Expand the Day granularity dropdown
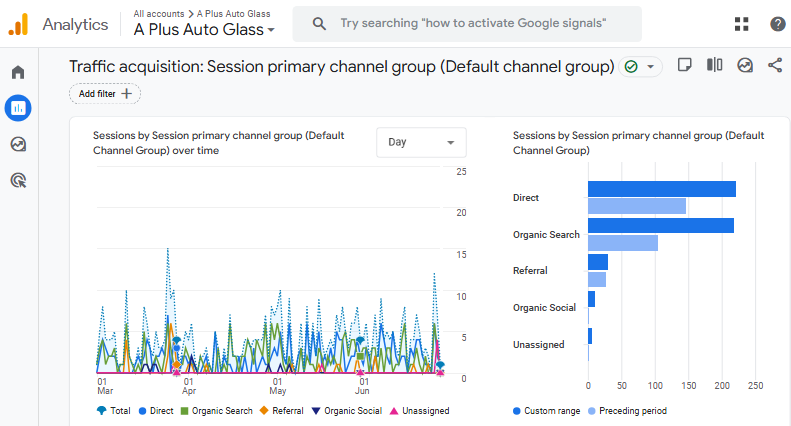The height and width of the screenshot is (426, 791). 421,142
